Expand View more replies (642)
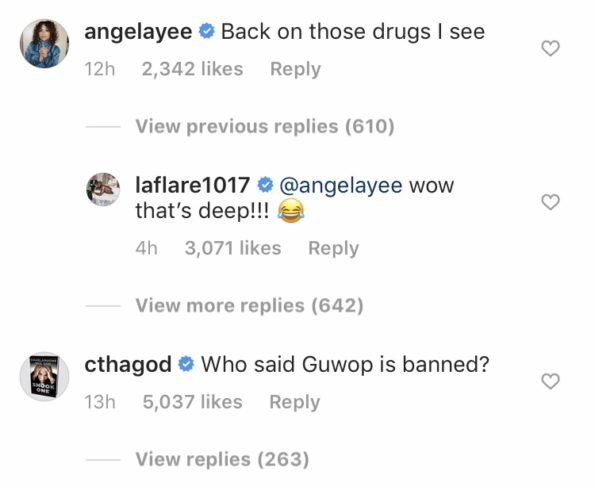The width and height of the screenshot is (595, 490). point(249,305)
